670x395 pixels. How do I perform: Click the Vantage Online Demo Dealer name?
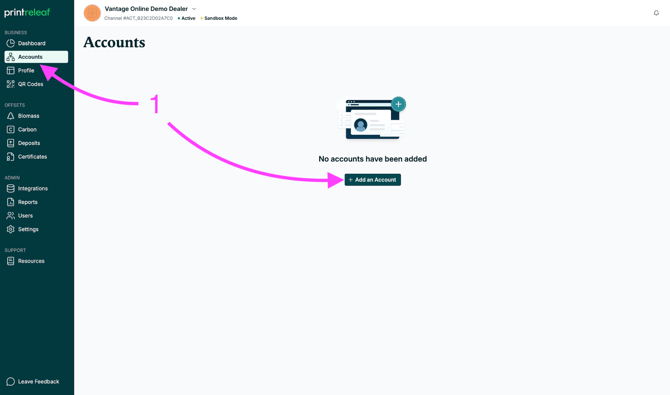(146, 9)
